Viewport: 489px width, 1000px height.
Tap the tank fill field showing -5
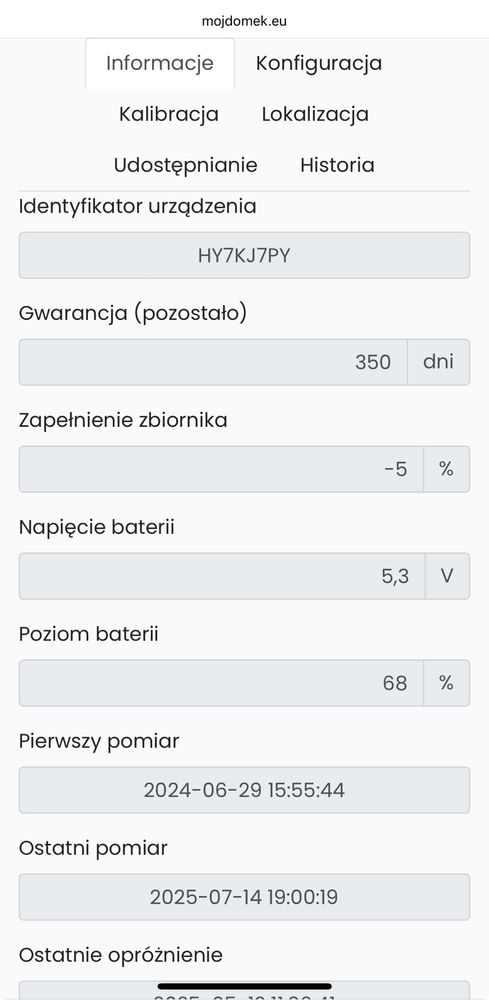[x=221, y=469]
